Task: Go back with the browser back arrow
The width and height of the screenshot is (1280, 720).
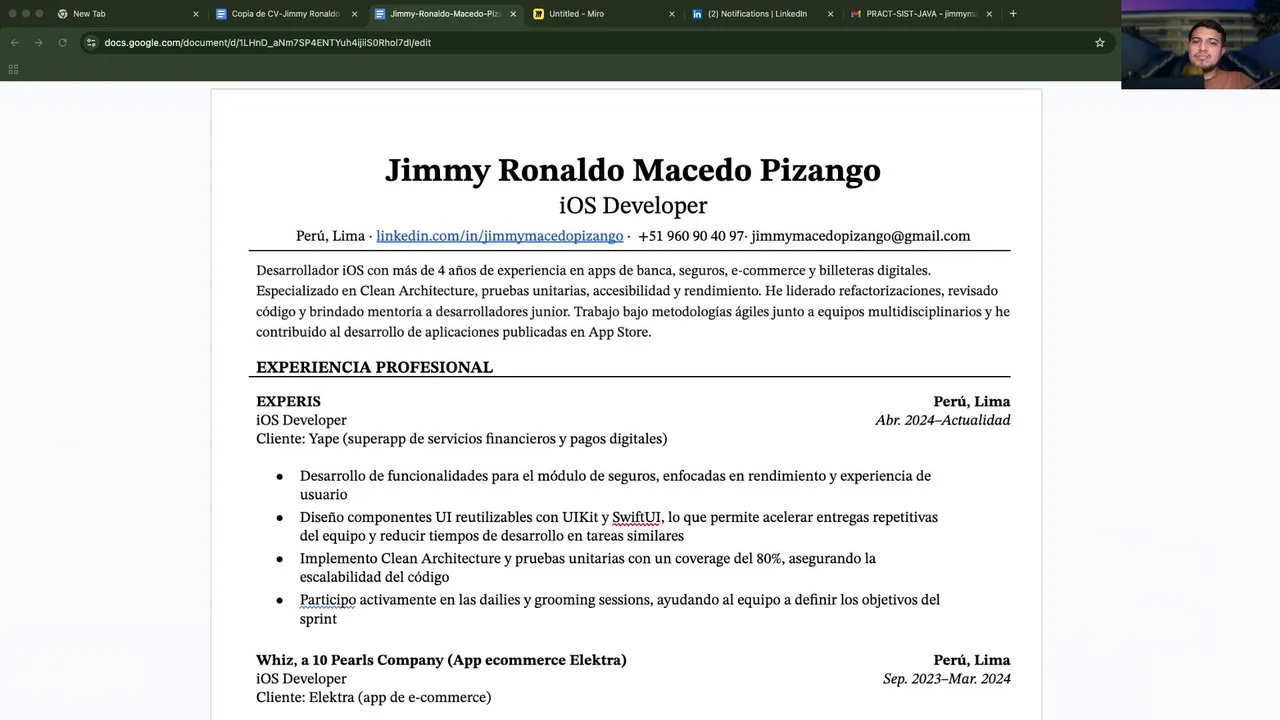Action: [x=14, y=43]
